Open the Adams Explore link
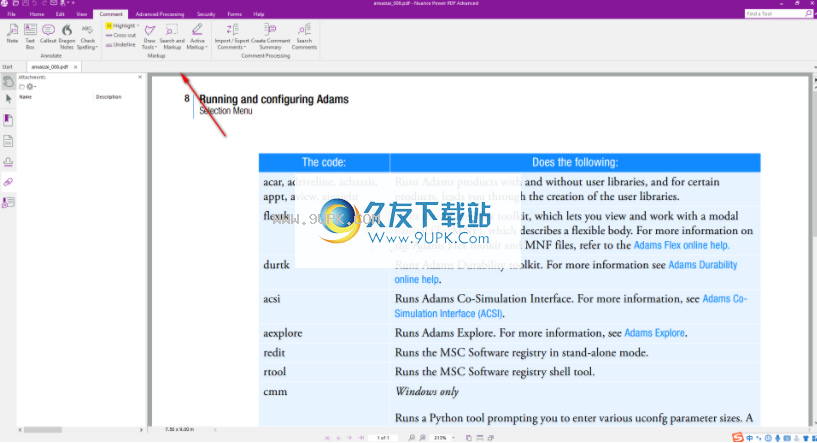The width and height of the screenshot is (817, 443). pyautogui.click(x=654, y=333)
